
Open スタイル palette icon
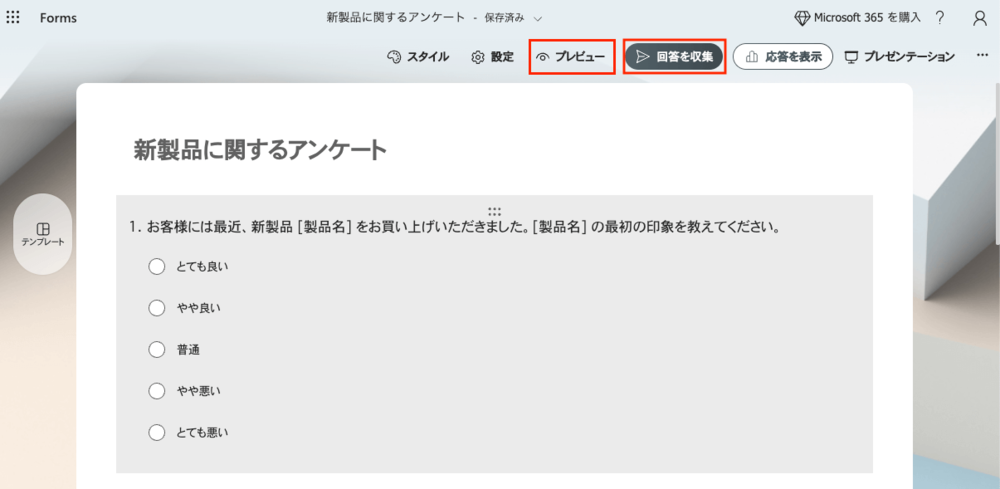pyautogui.click(x=394, y=57)
